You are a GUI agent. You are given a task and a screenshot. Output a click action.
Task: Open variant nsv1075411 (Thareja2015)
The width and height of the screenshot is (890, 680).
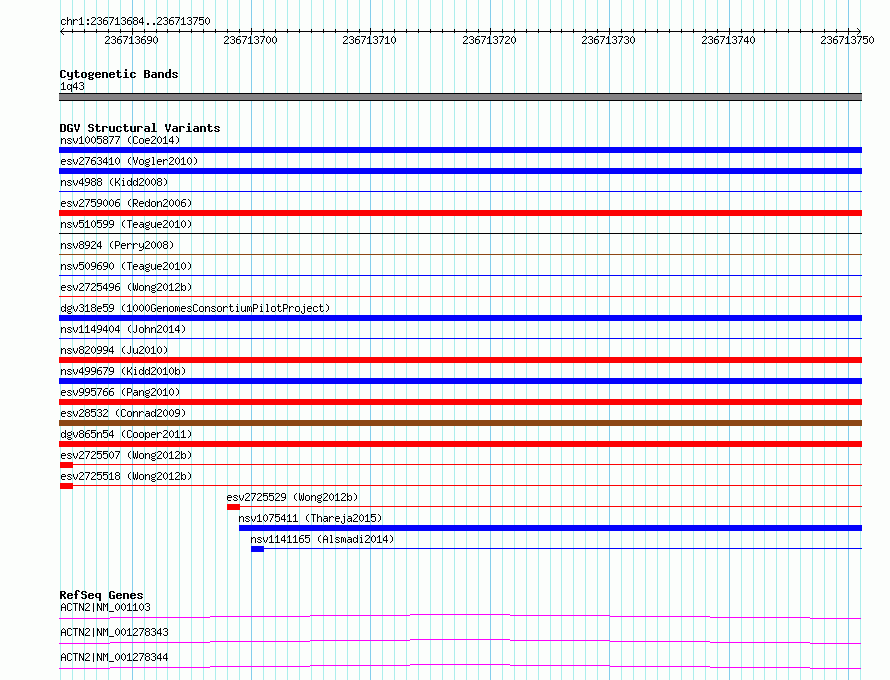coord(310,518)
